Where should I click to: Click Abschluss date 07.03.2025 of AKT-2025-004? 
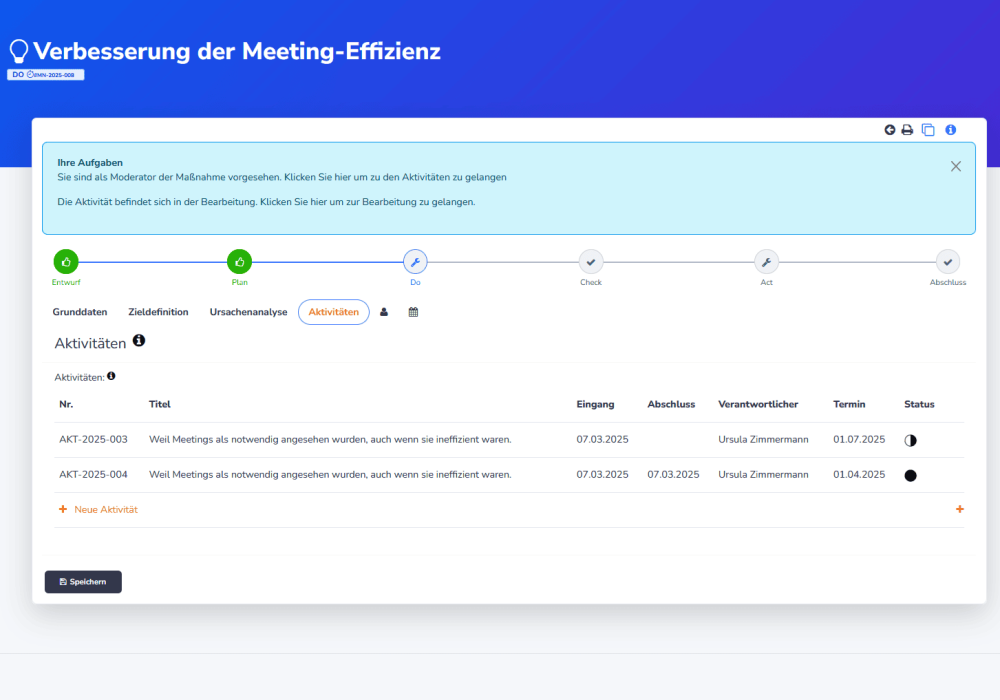673,474
